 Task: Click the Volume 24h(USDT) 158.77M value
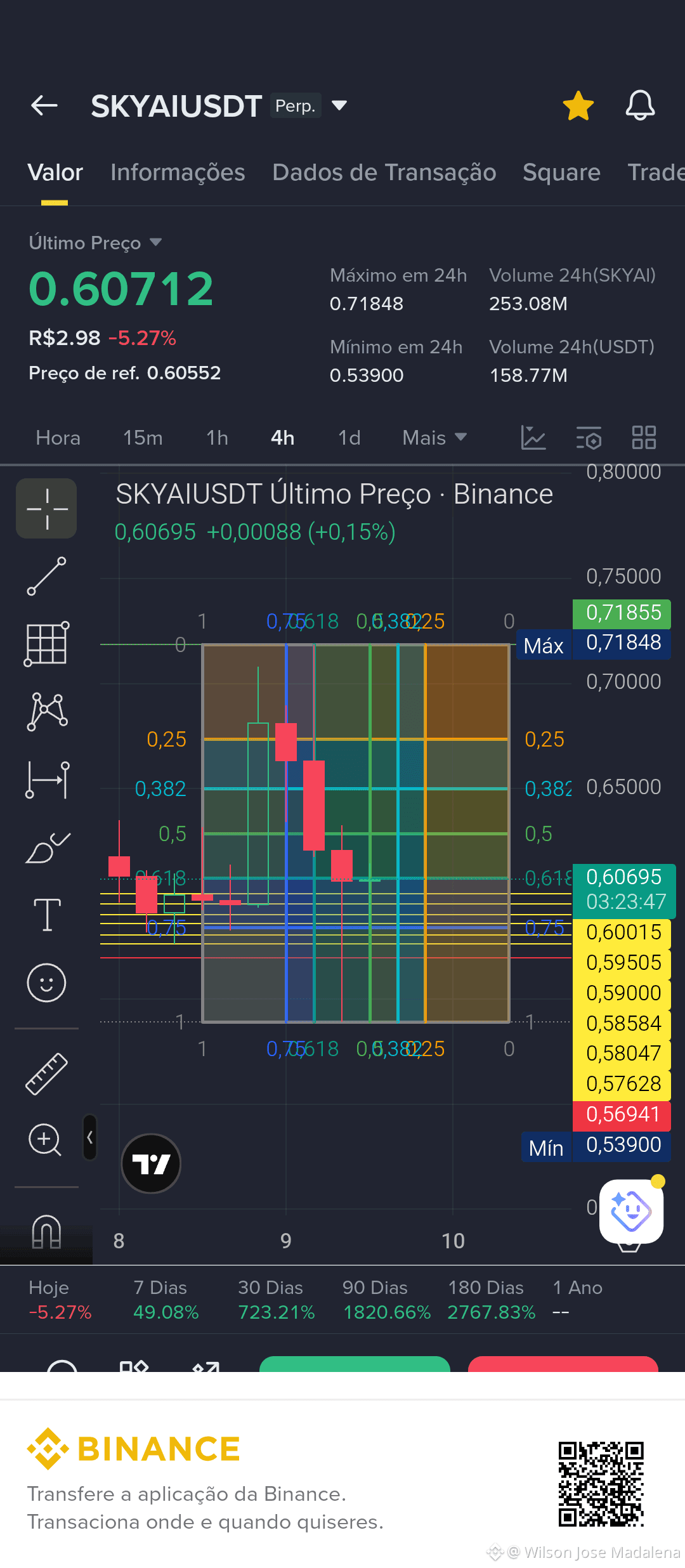point(528,376)
